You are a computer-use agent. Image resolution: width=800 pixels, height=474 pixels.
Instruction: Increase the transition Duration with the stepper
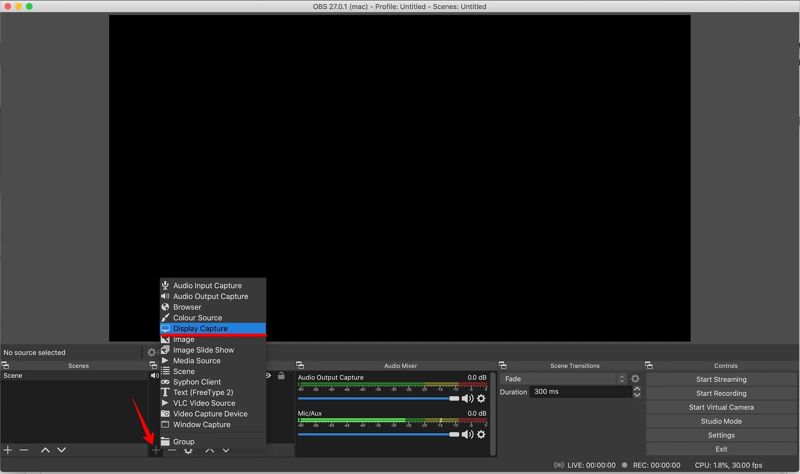637,389
